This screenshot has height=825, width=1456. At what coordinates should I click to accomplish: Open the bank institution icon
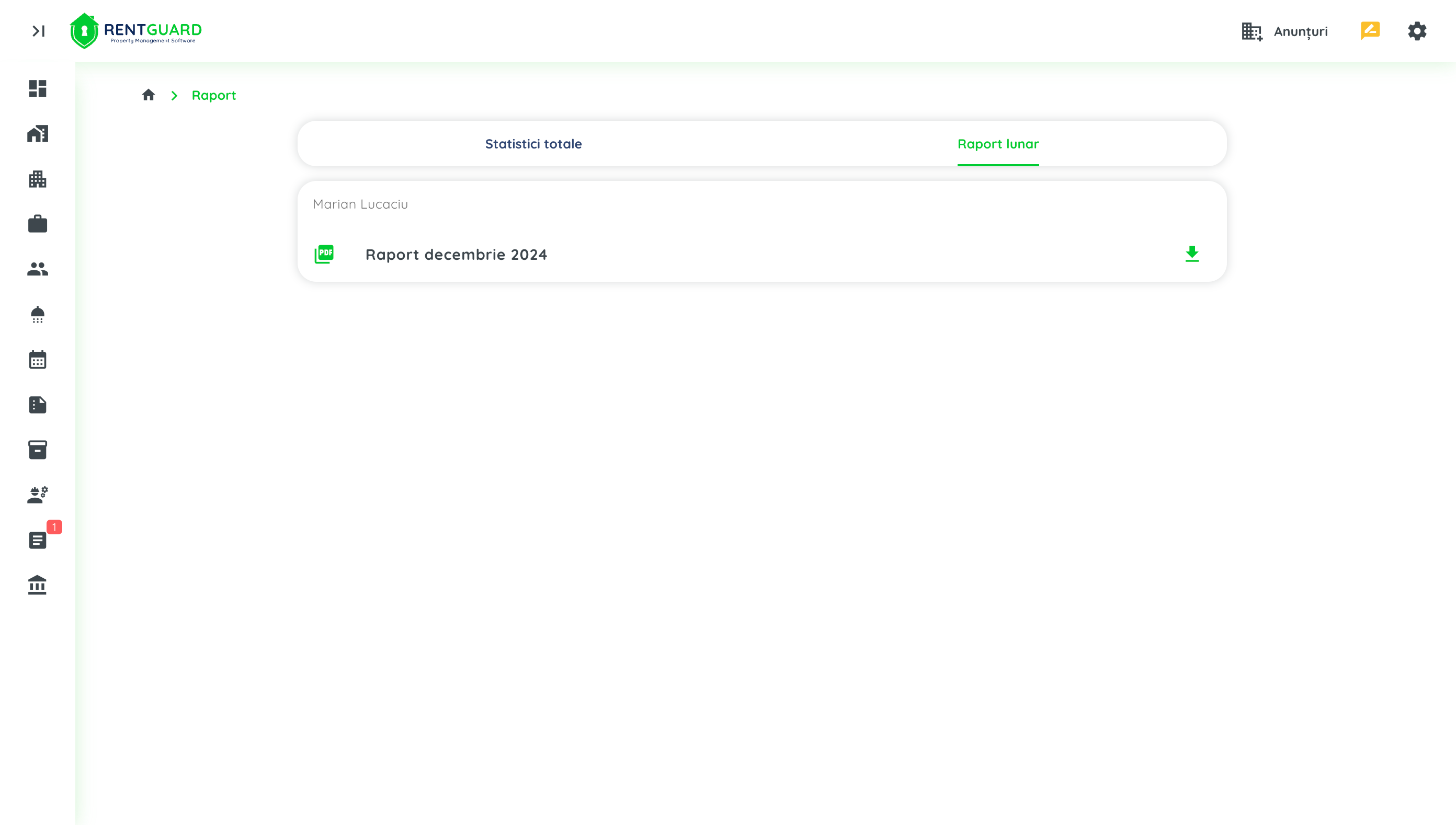pyautogui.click(x=38, y=585)
